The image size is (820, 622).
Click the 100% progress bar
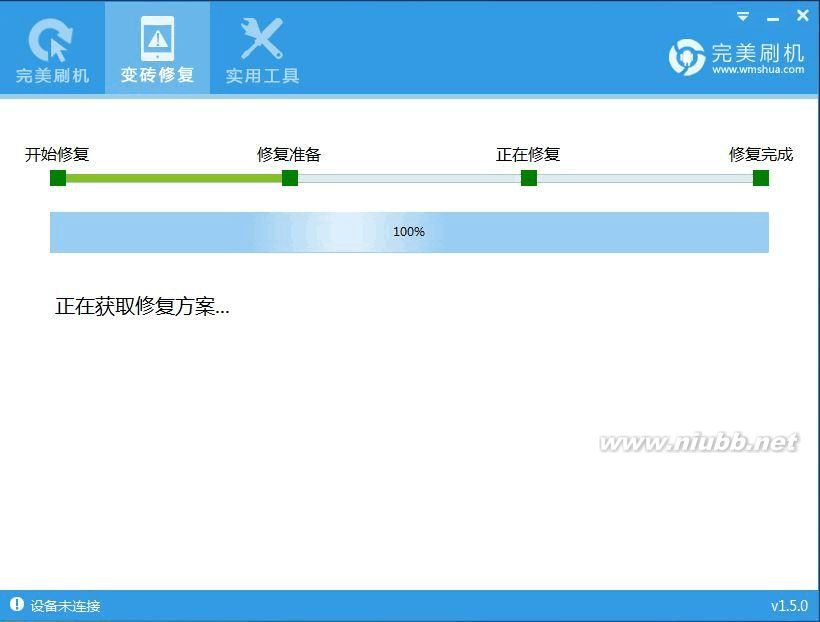pyautogui.click(x=410, y=231)
